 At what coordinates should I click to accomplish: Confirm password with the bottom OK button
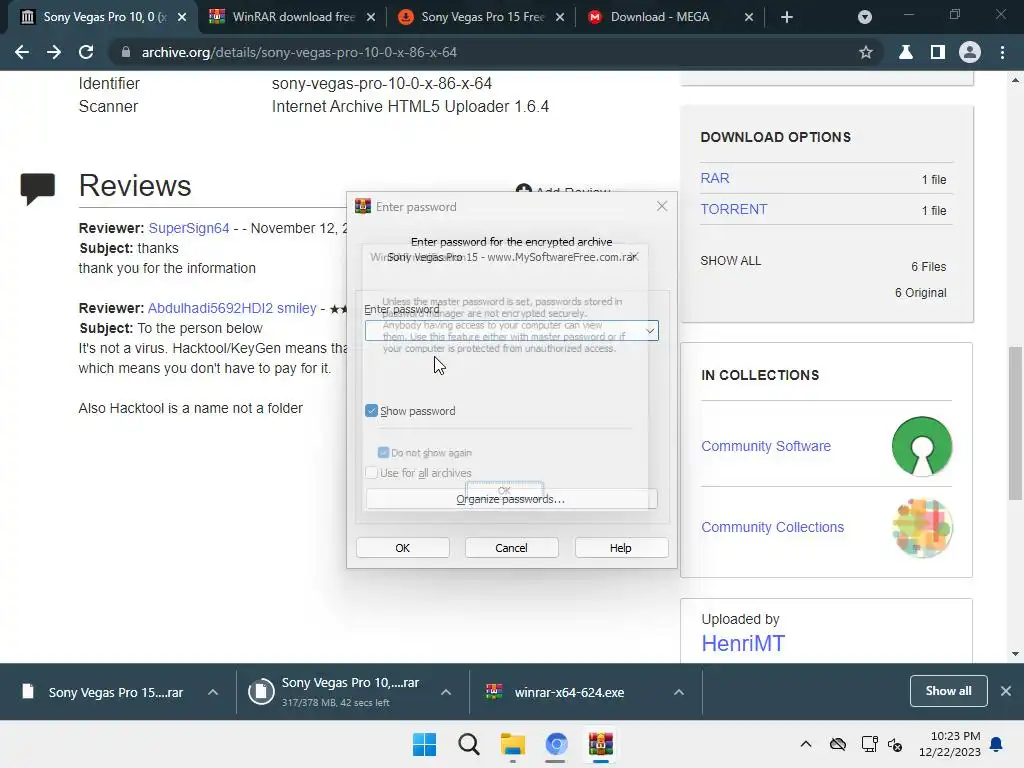tap(402, 548)
